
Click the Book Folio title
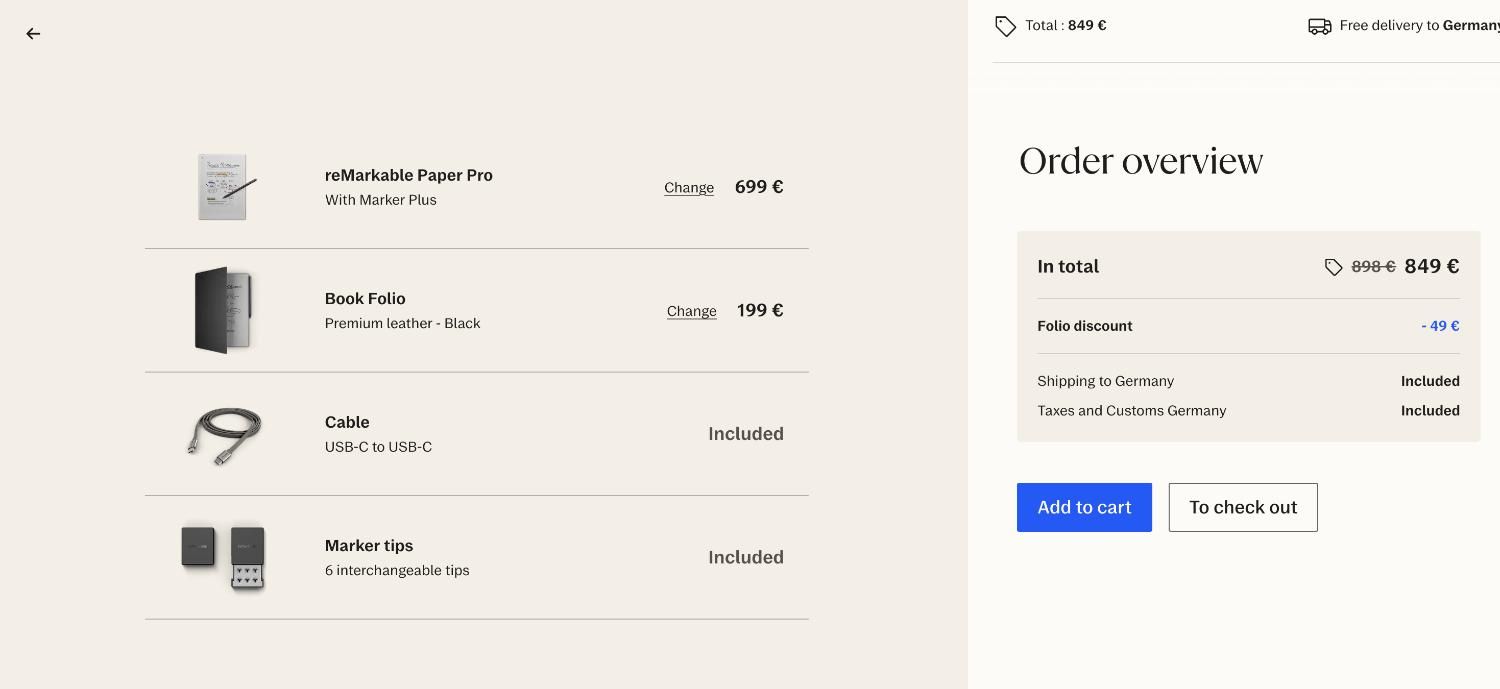coord(365,299)
